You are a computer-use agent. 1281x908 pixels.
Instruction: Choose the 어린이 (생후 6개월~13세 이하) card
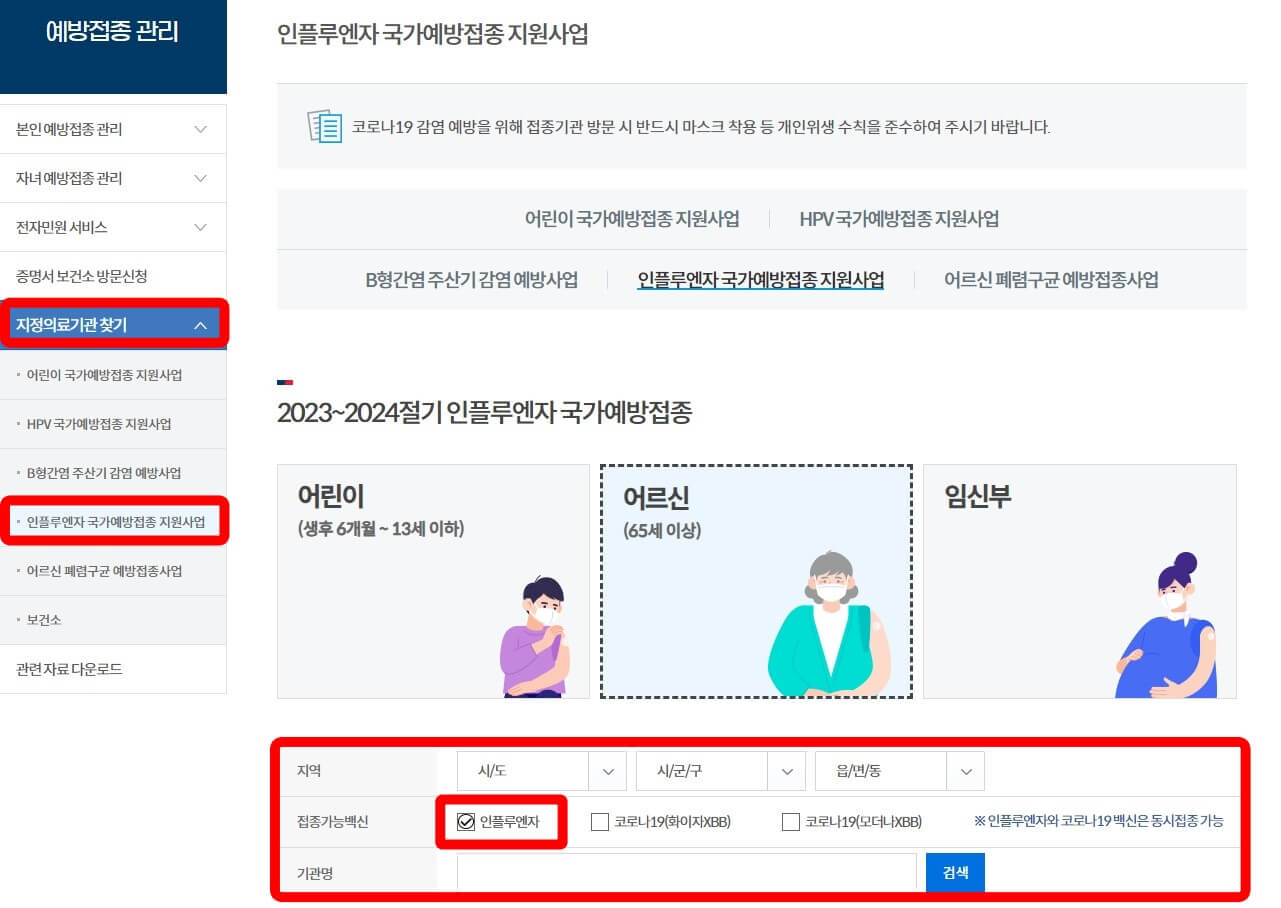click(x=433, y=581)
